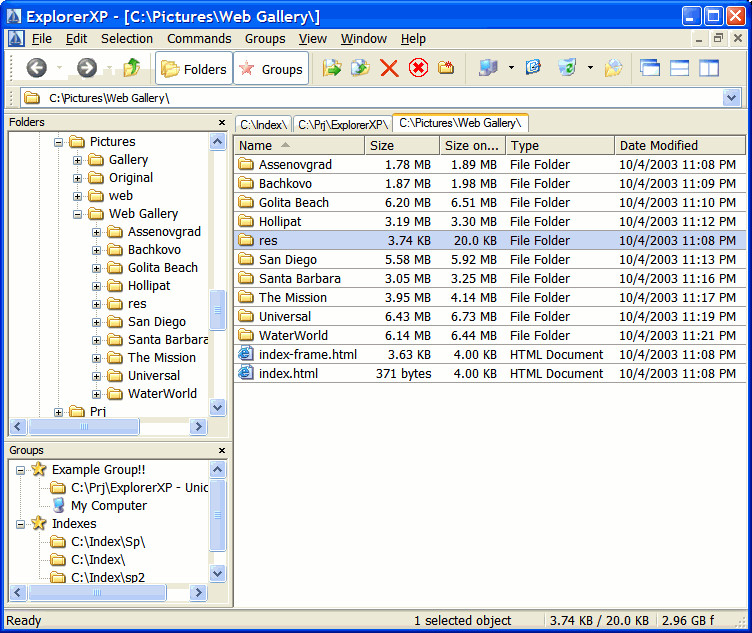Open the Recycle Bin dropdown arrow
752x633 pixels.
tap(590, 68)
